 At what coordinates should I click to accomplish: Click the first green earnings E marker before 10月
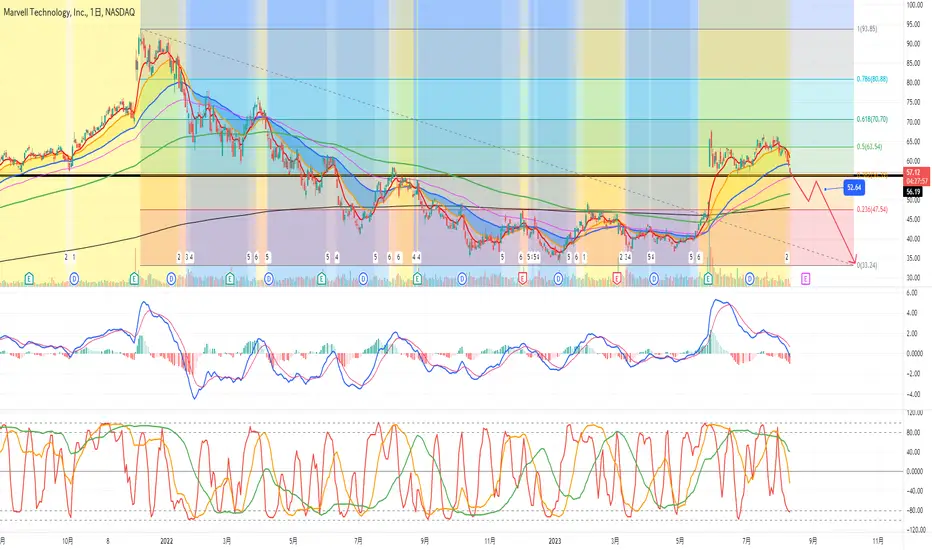click(x=29, y=278)
